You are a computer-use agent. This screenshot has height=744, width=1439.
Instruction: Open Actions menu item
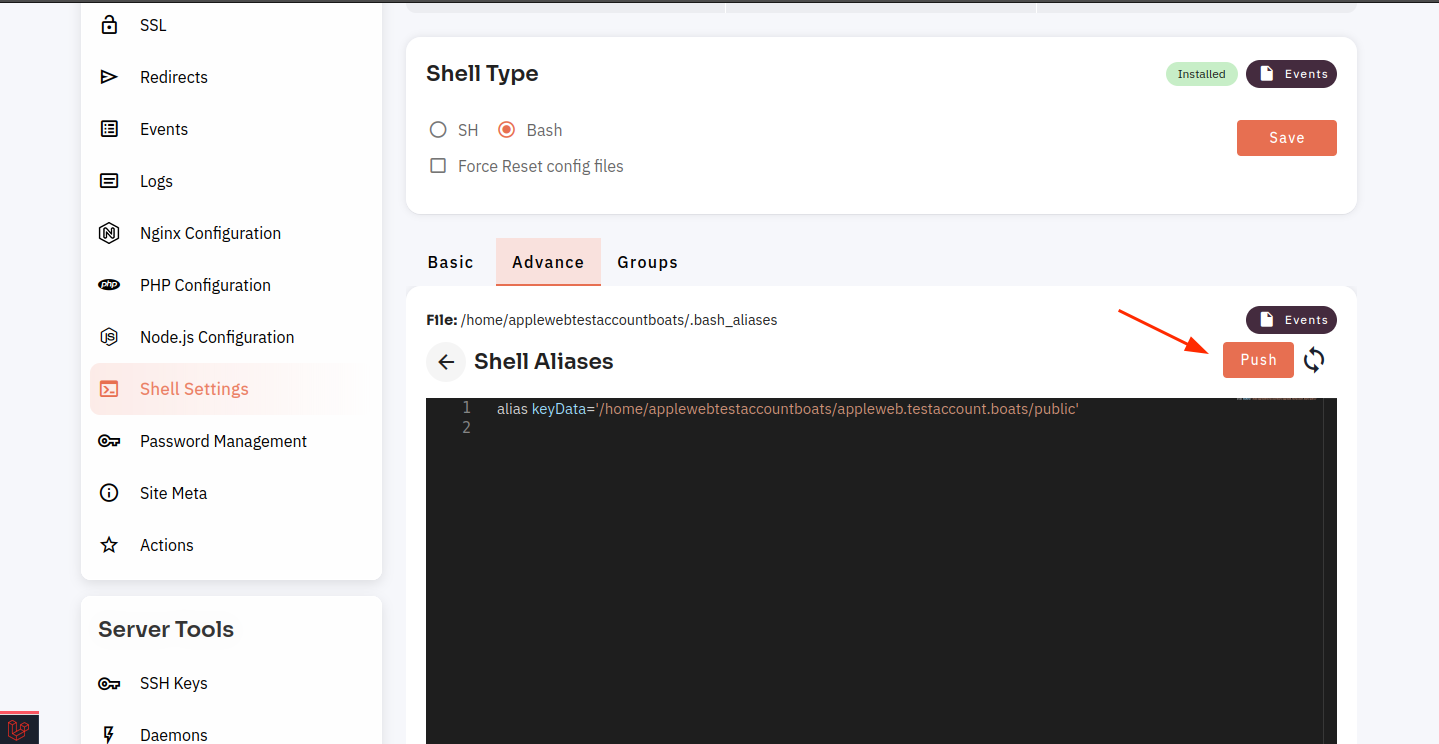230,545
